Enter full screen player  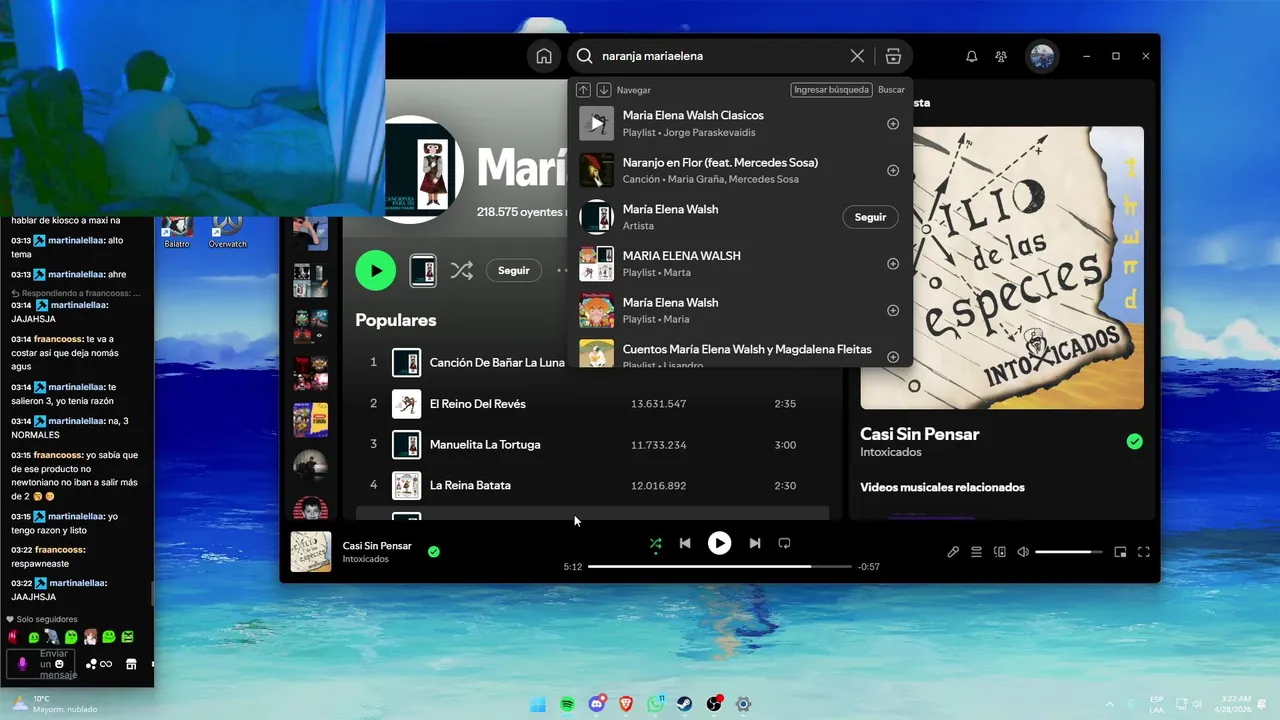[1143, 552]
